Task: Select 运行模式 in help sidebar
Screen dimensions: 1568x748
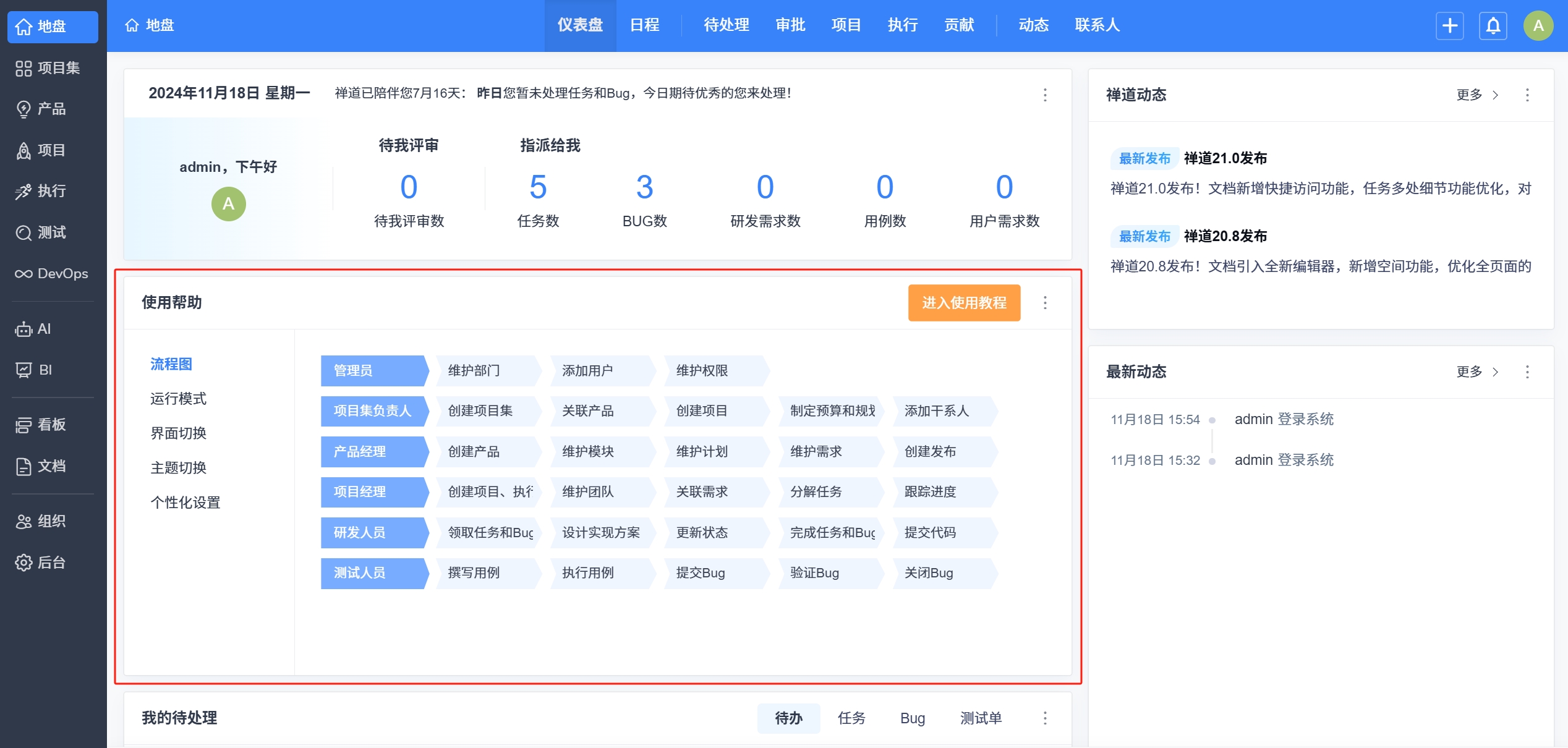Action: (178, 399)
